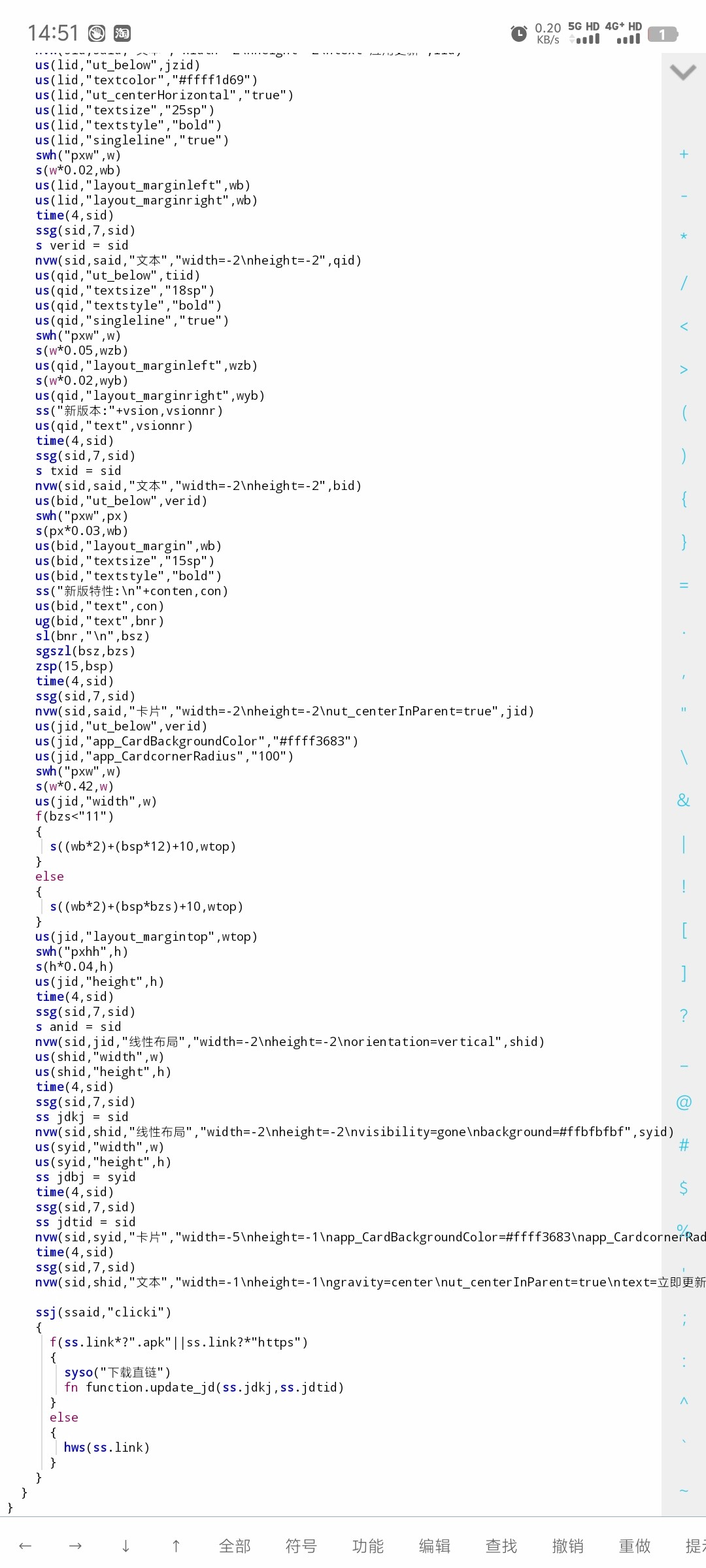Insert a forward slash from the sidebar
The image size is (706, 1568).
coord(684,283)
